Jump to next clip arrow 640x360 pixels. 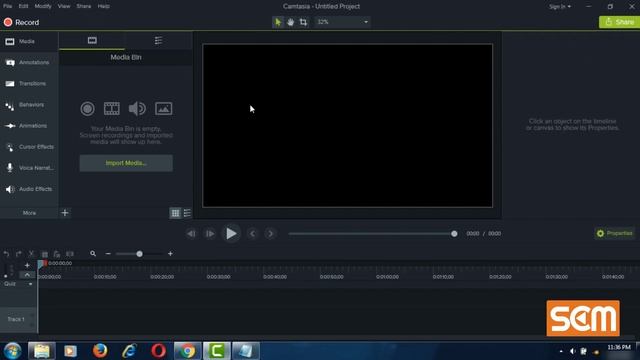[x=270, y=233]
